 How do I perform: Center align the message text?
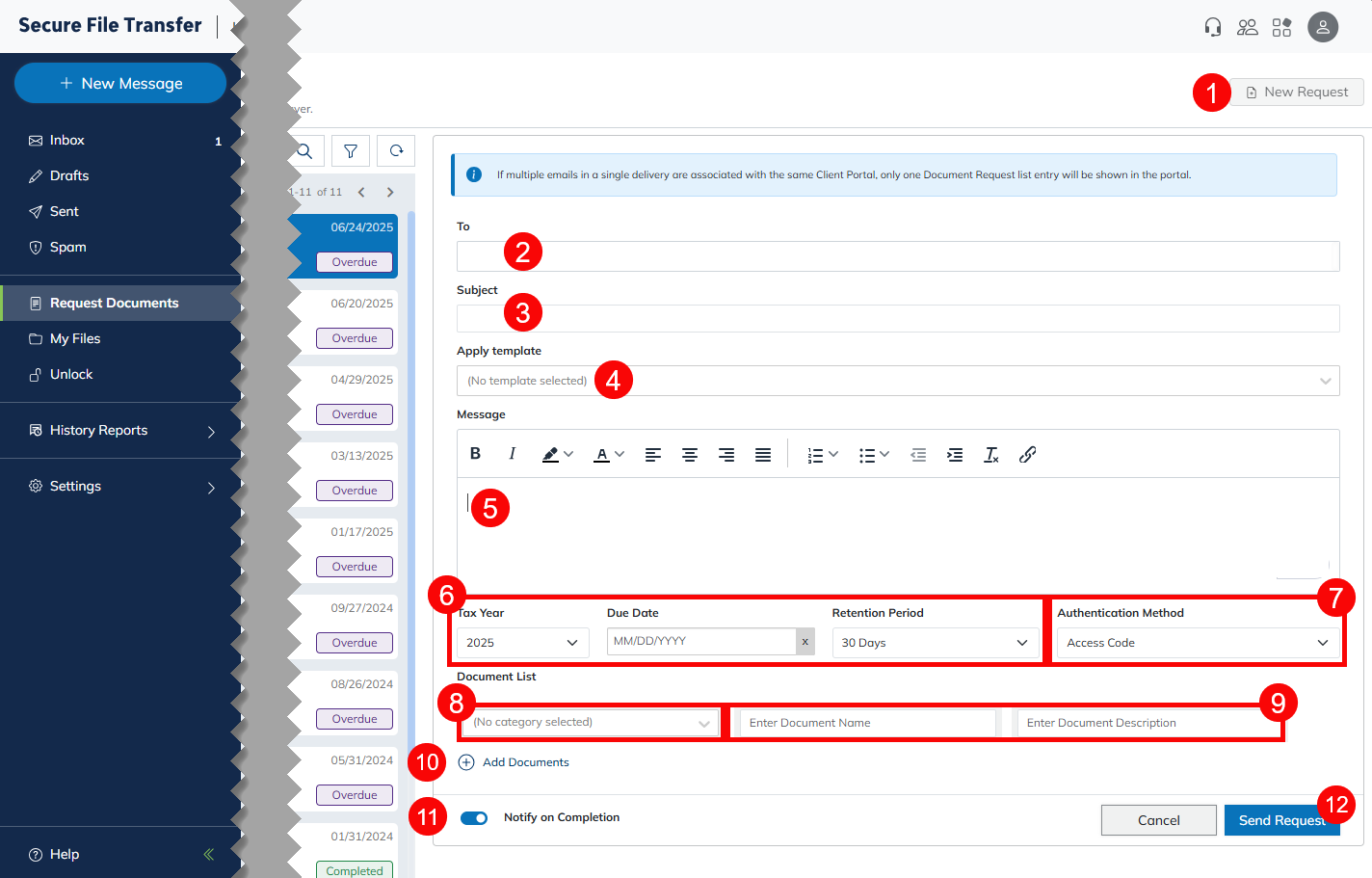point(690,454)
